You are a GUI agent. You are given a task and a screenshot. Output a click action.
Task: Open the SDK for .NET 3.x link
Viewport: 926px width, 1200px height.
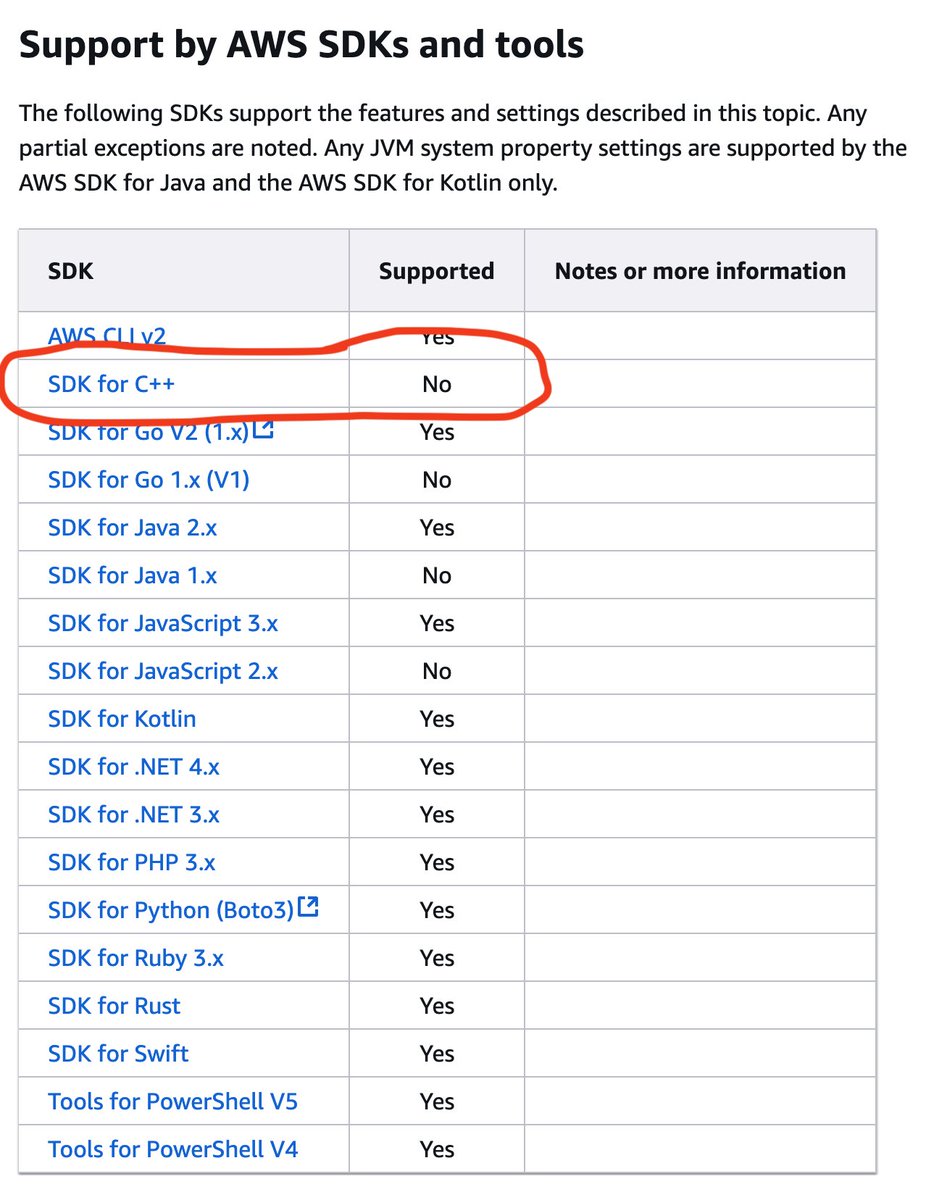[x=134, y=815]
